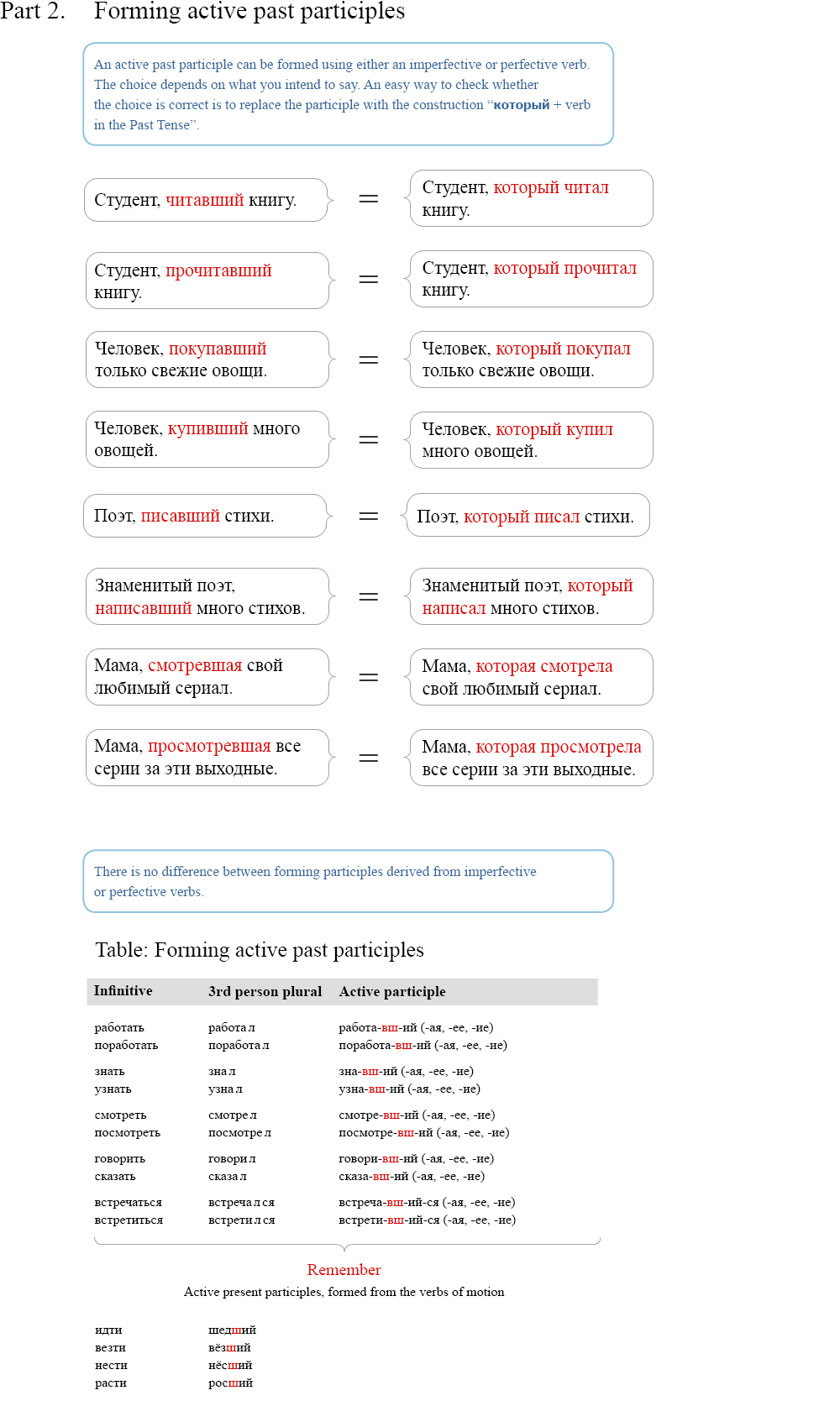Click the red word "написавший"
The height and width of the screenshot is (1401, 840).
pos(143,608)
